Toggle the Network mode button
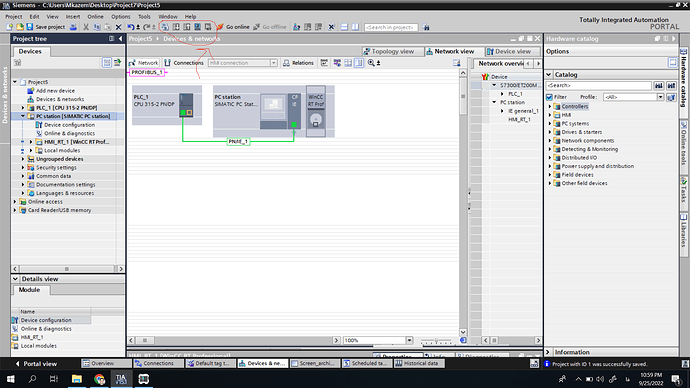 click(143, 63)
